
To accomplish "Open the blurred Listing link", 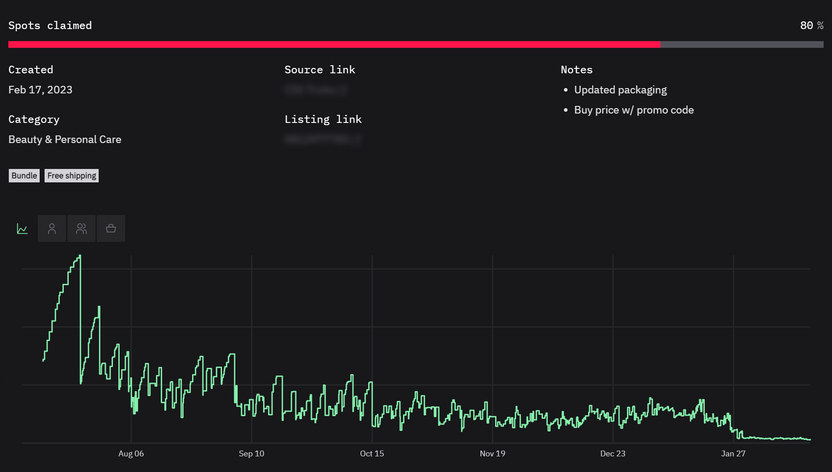I will coord(323,139).
